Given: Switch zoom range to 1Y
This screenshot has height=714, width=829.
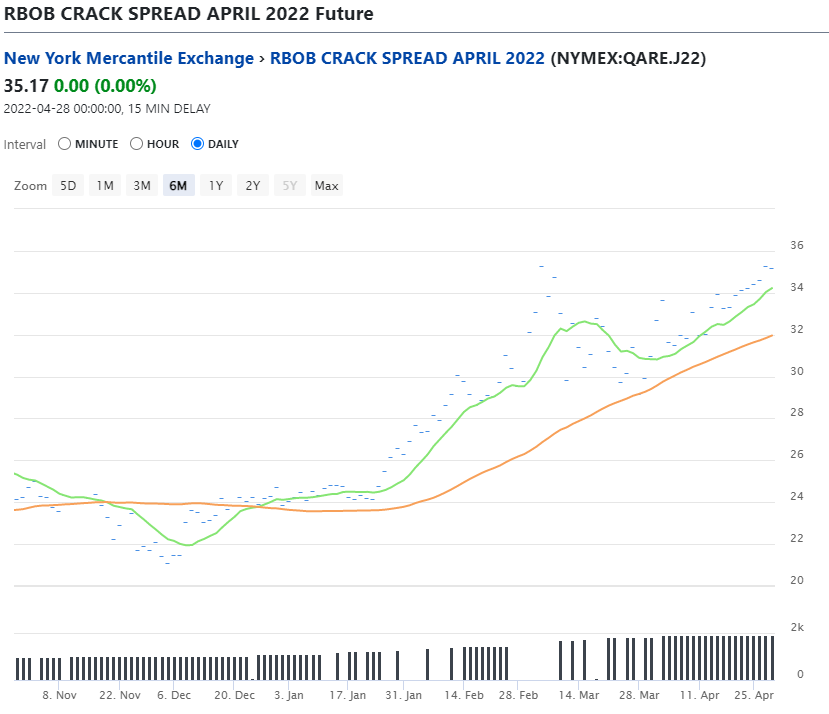Looking at the screenshot, I should 216,186.
